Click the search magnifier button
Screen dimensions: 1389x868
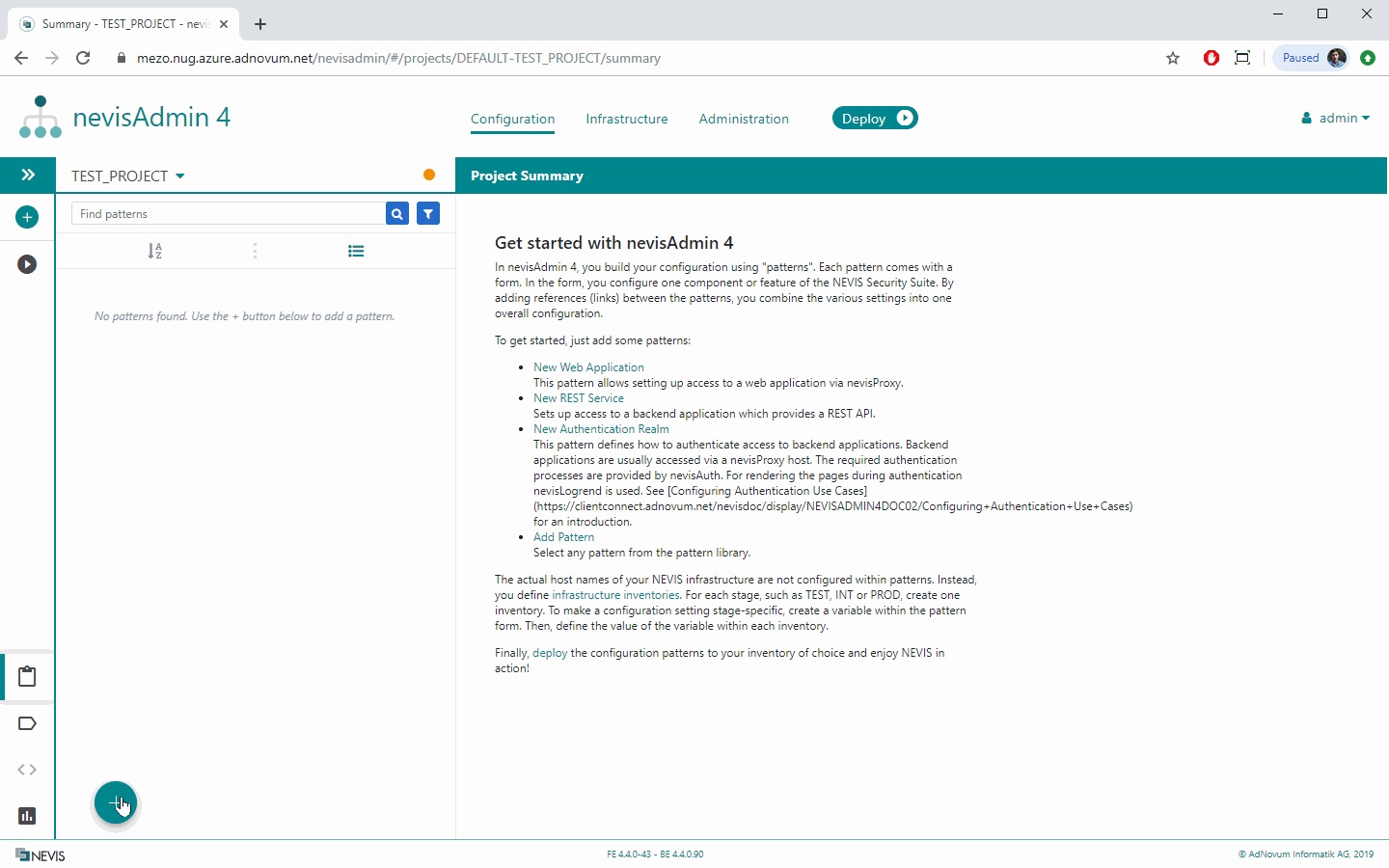[396, 214]
